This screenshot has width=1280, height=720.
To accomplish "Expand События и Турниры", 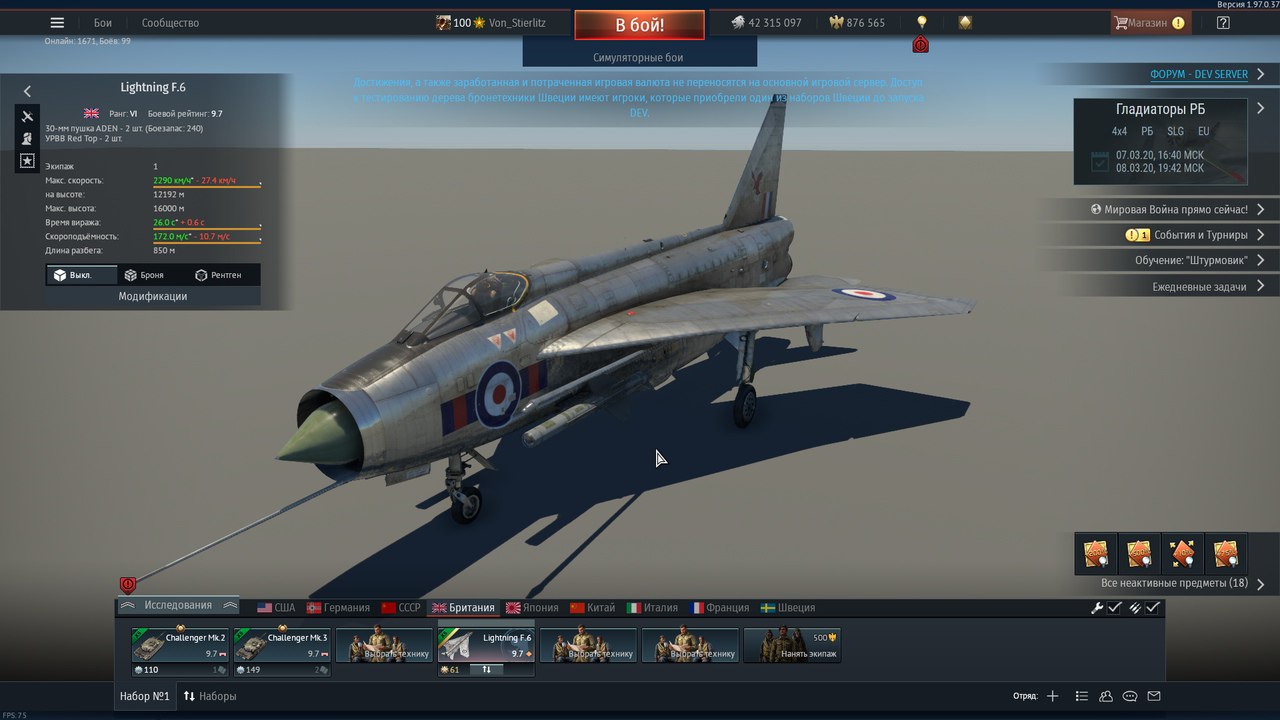I will [1261, 235].
